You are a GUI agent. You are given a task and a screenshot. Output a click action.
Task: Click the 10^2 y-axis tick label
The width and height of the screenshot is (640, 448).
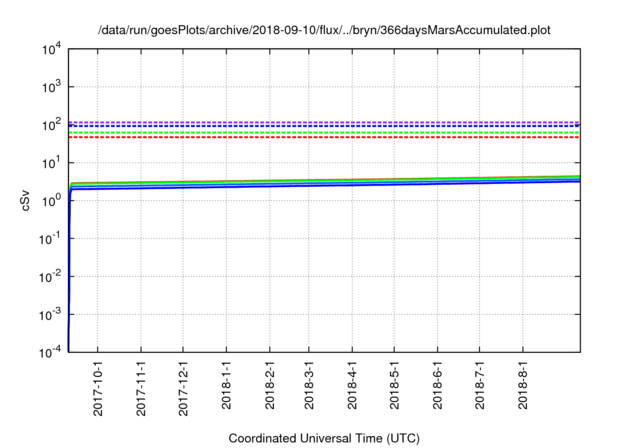point(51,124)
